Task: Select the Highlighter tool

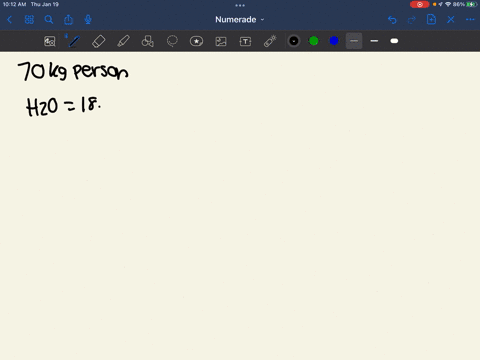Action: tap(123, 41)
